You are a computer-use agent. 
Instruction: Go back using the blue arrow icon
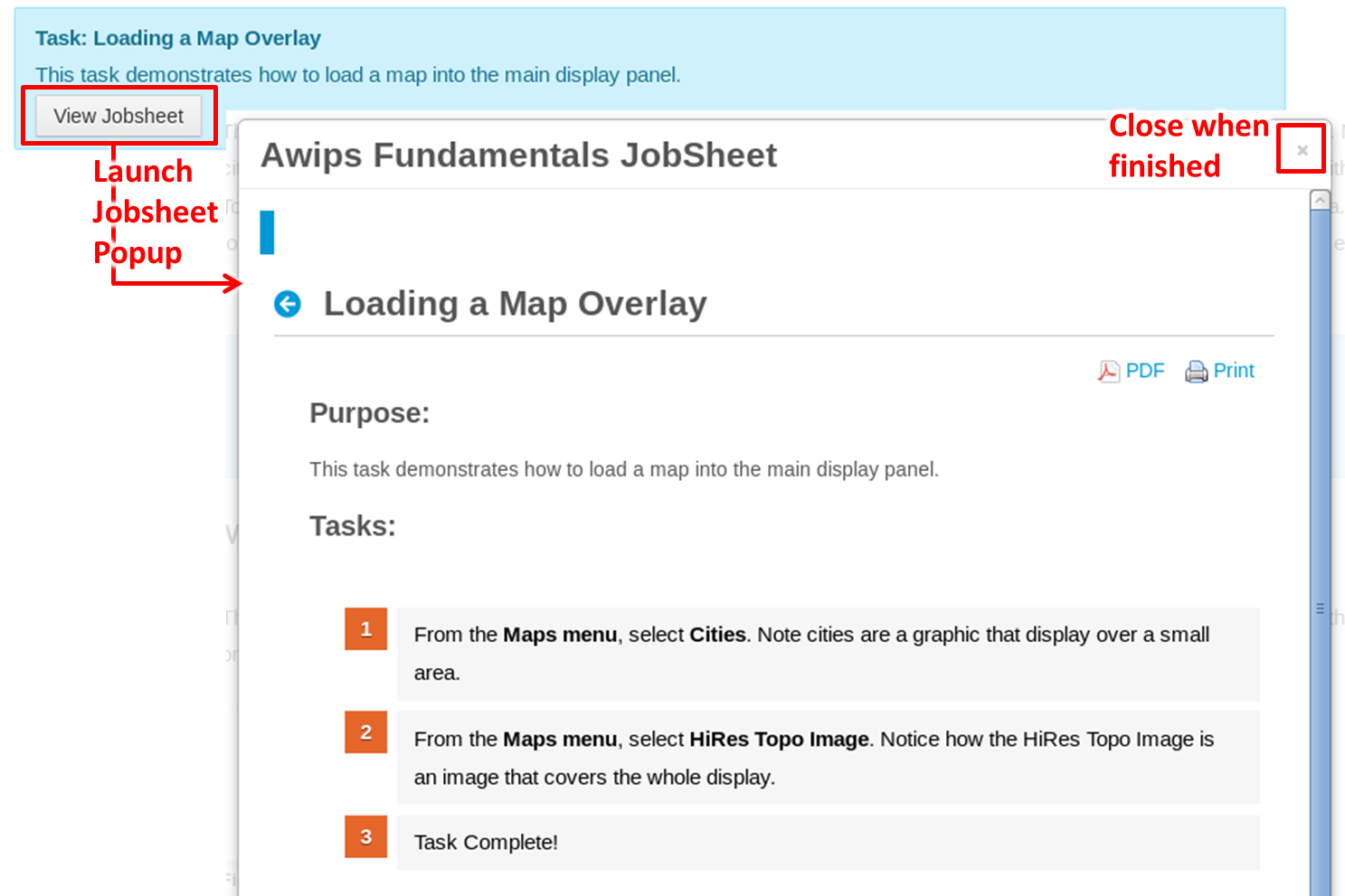click(288, 304)
